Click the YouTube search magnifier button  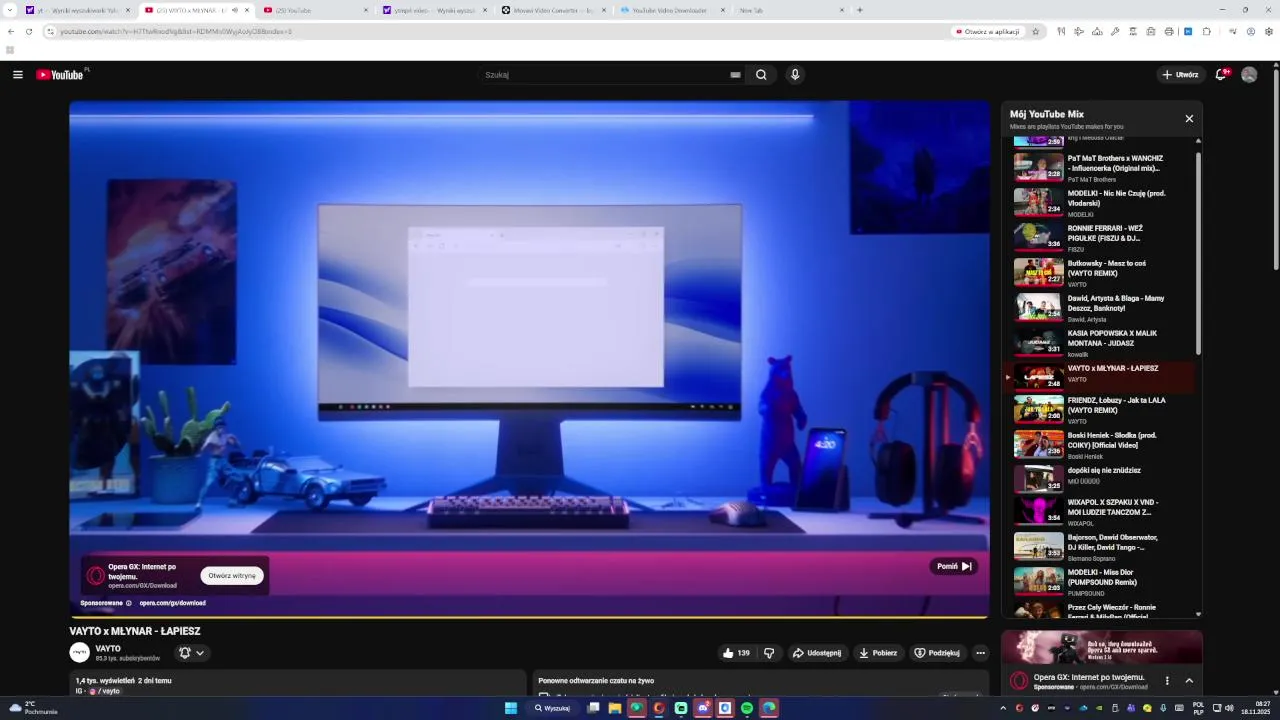pos(761,75)
